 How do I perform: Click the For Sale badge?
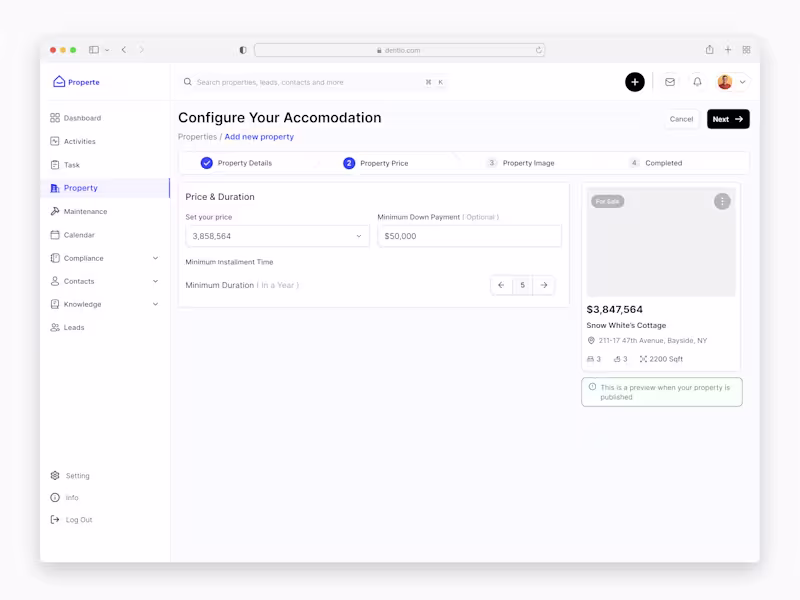click(x=607, y=202)
